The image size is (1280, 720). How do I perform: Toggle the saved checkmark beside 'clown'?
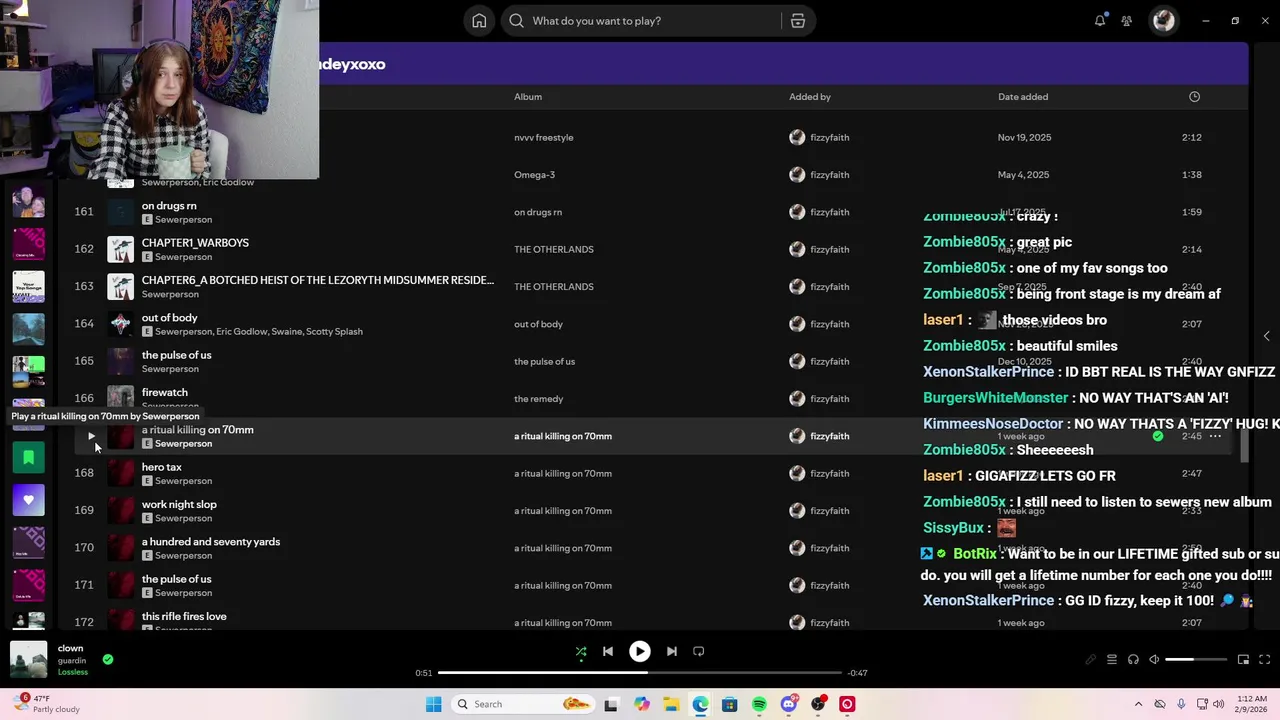[x=108, y=659]
